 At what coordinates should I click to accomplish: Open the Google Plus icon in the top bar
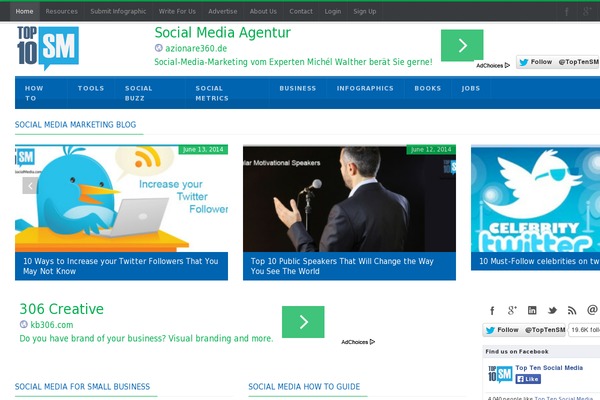[587, 11]
